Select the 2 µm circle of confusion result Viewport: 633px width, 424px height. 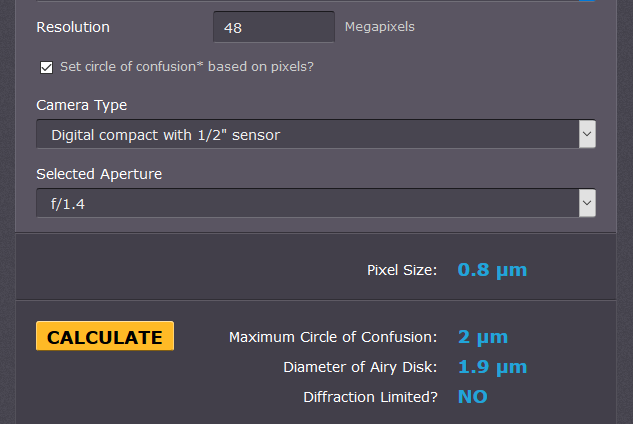pos(483,337)
